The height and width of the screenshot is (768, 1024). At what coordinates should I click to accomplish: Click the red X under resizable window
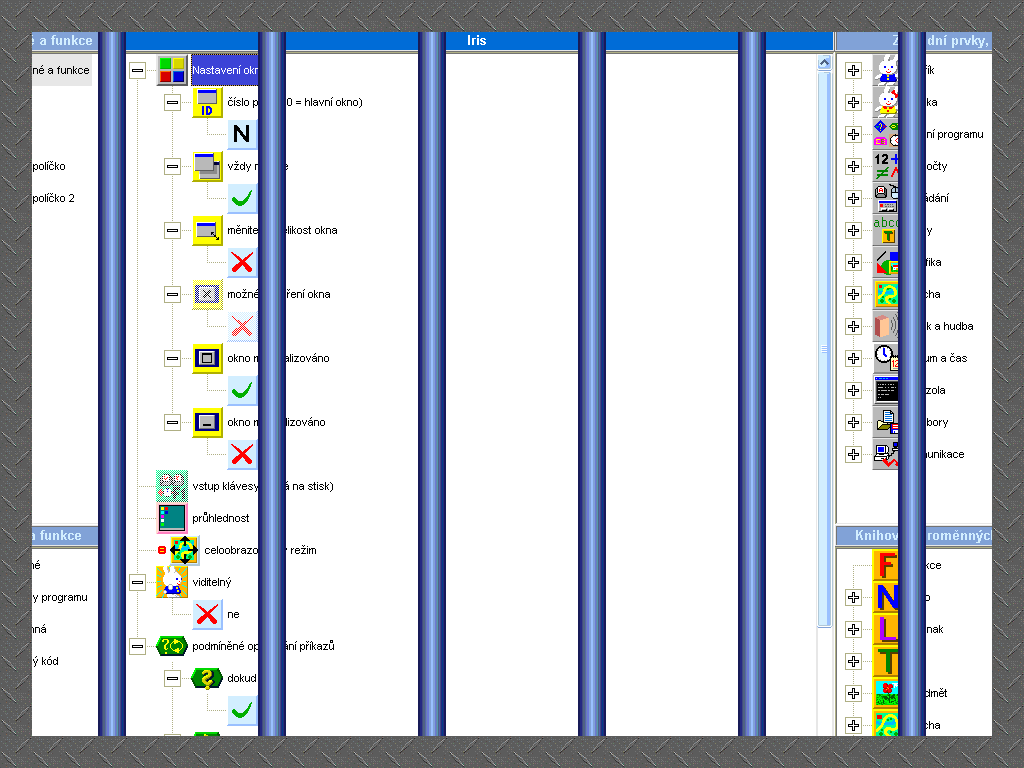coord(242,262)
